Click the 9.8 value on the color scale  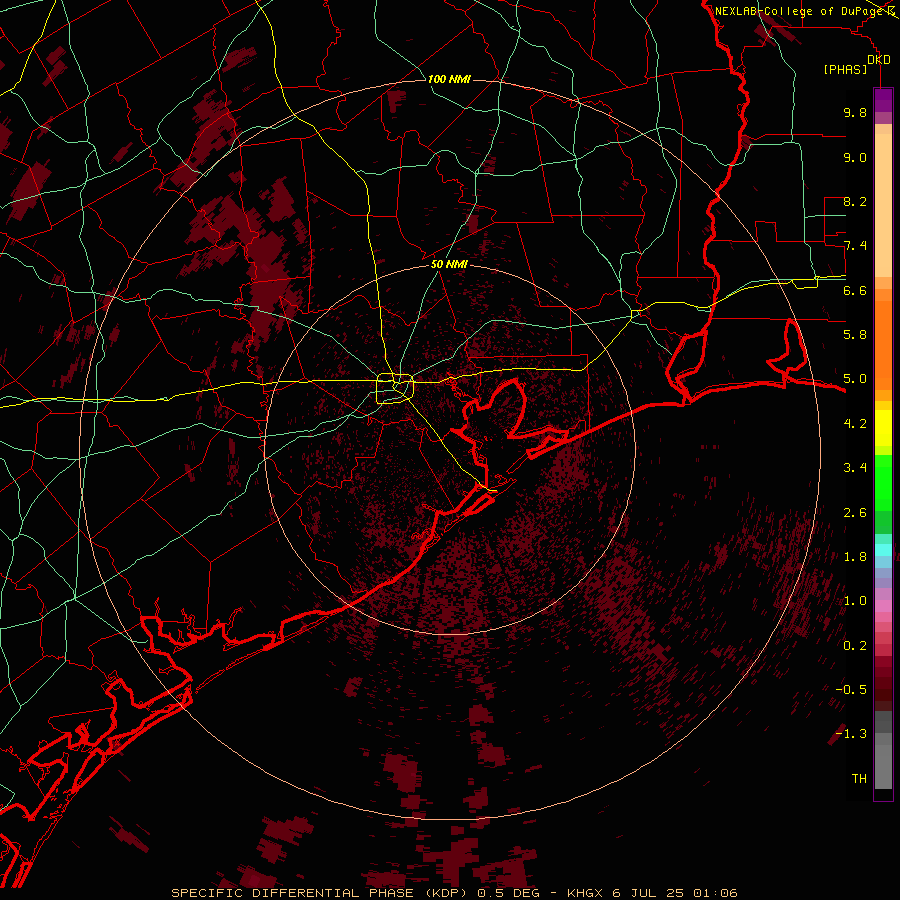click(855, 112)
